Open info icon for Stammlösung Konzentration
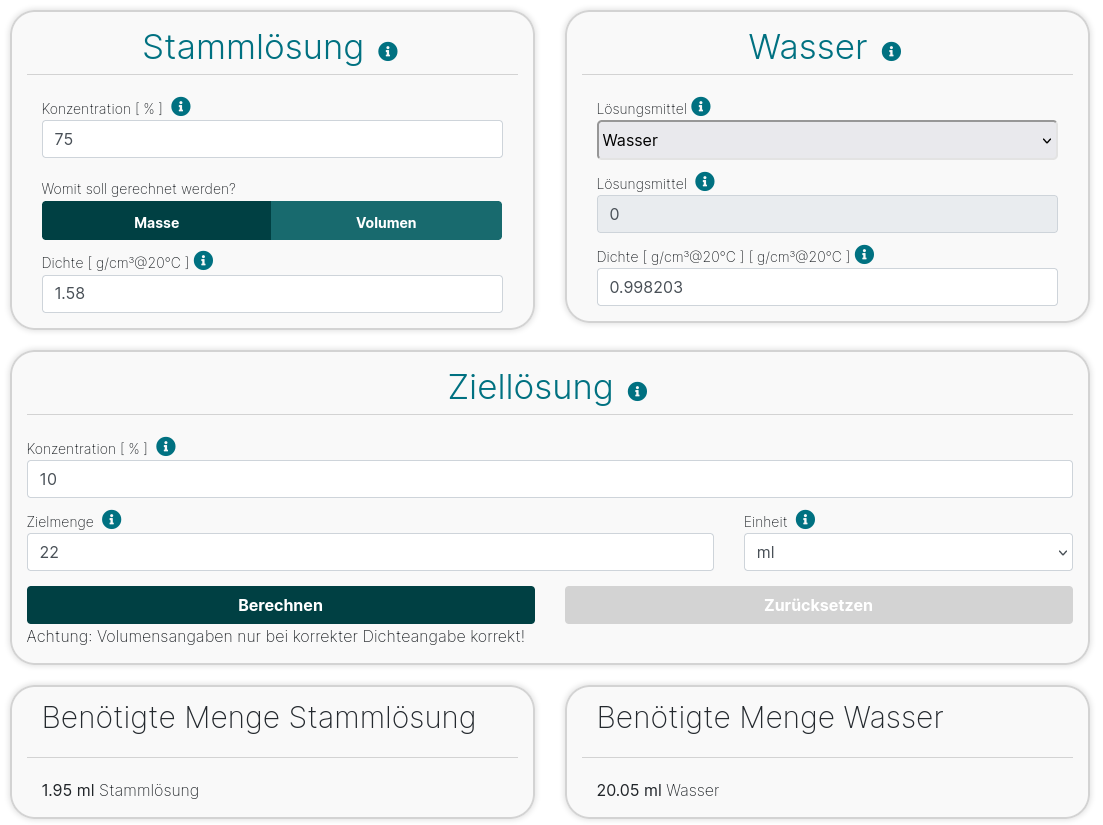This screenshot has width=1103, height=825. (181, 107)
